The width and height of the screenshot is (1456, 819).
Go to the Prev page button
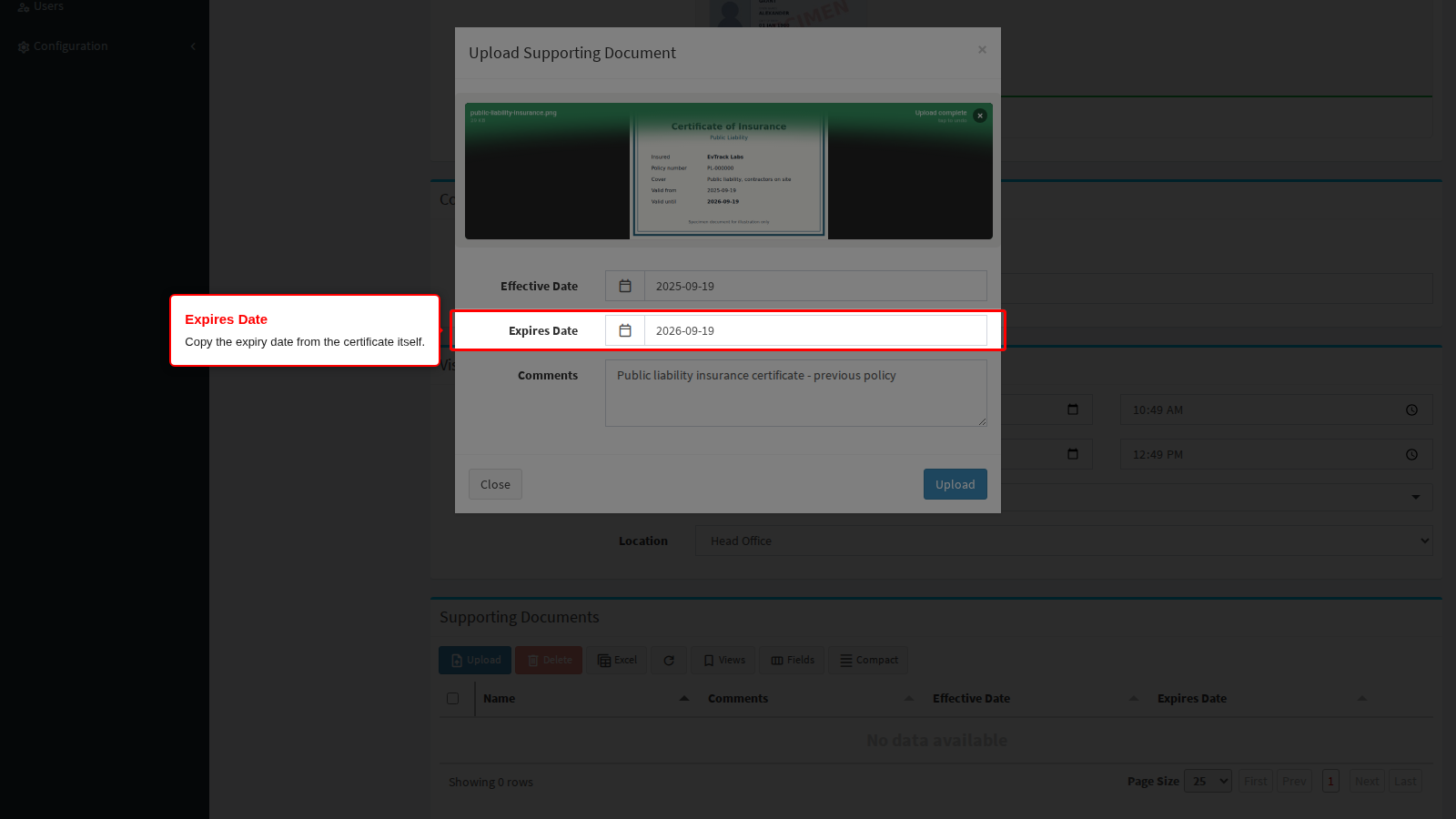coord(1294,781)
